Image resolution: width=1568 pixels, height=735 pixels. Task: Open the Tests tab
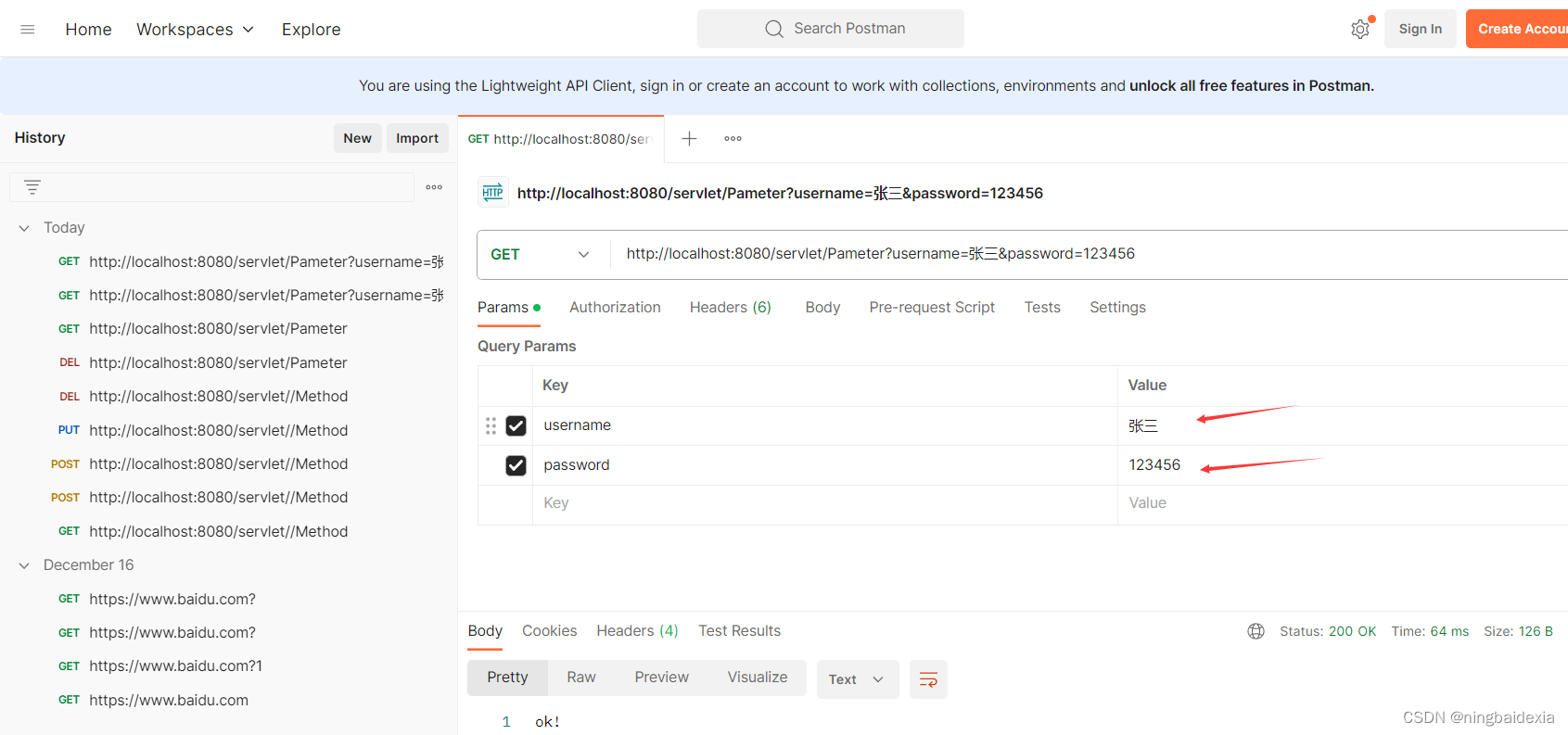point(1042,308)
